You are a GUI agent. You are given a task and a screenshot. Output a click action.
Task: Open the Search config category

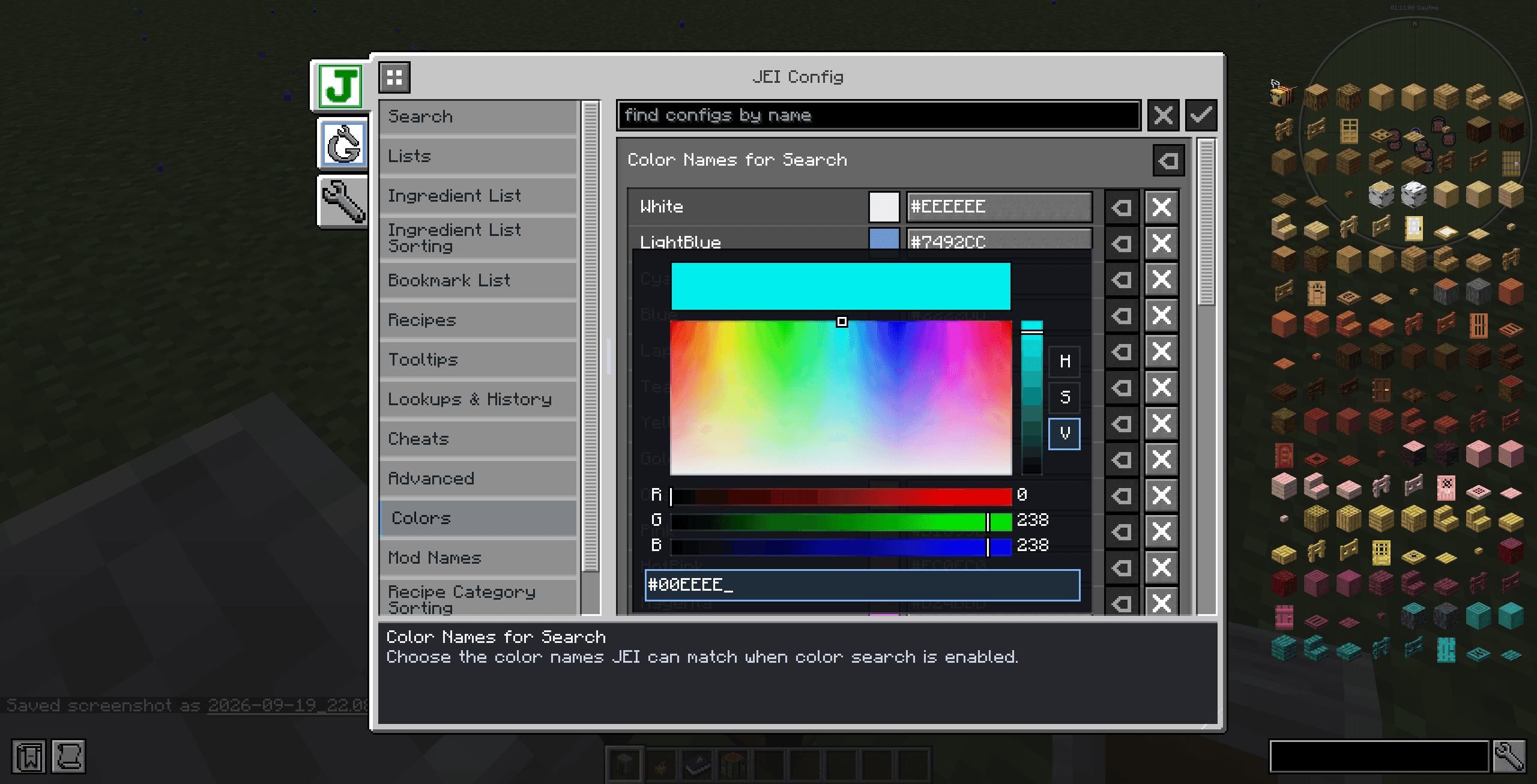tap(479, 117)
